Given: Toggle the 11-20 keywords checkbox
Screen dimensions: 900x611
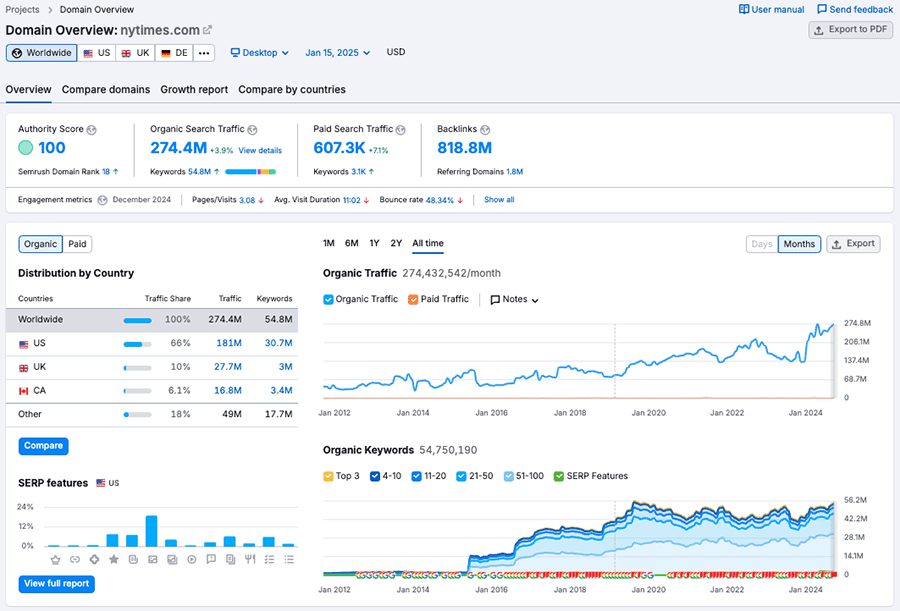Looking at the screenshot, I should (x=417, y=476).
